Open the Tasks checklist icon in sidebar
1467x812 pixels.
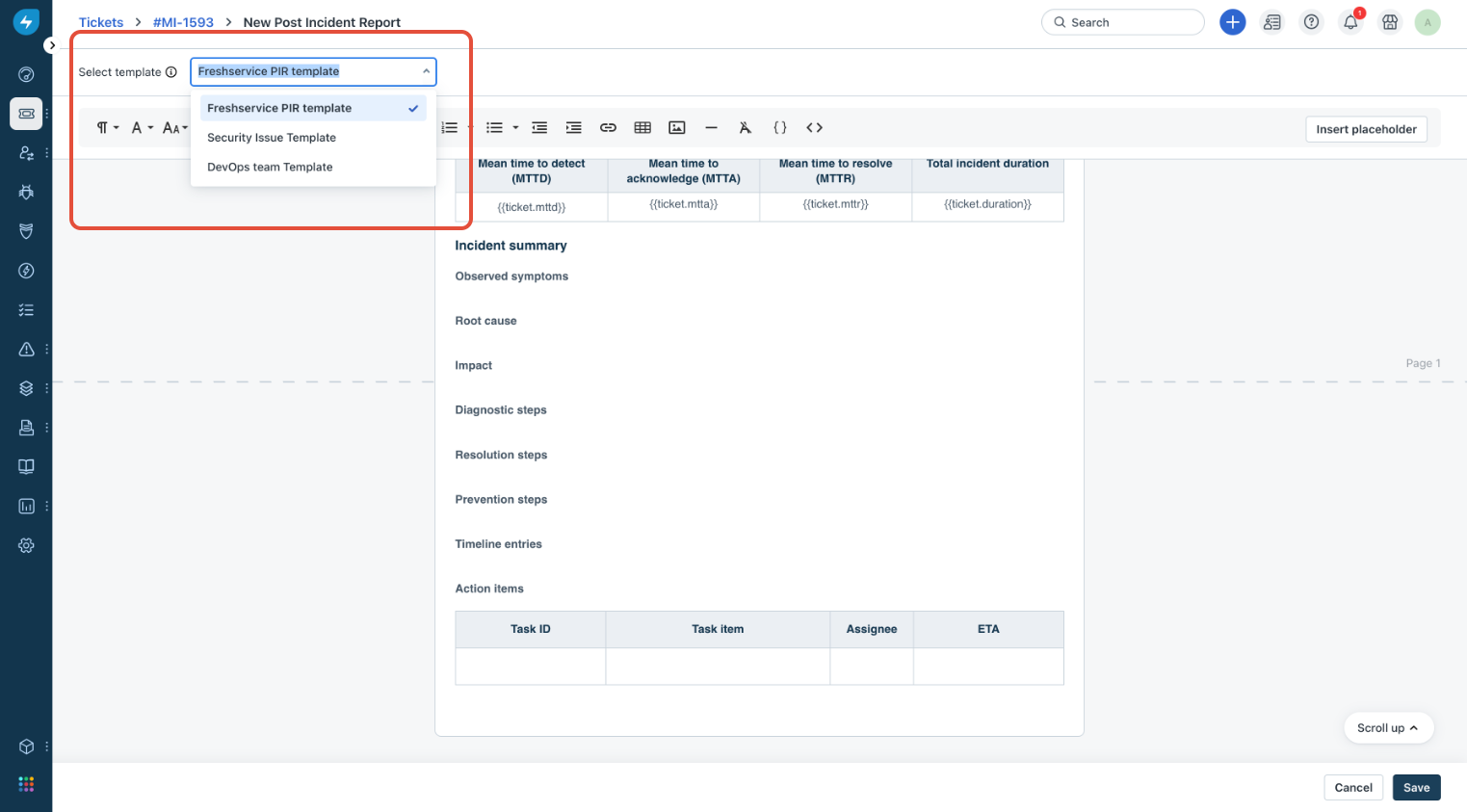(x=26, y=310)
